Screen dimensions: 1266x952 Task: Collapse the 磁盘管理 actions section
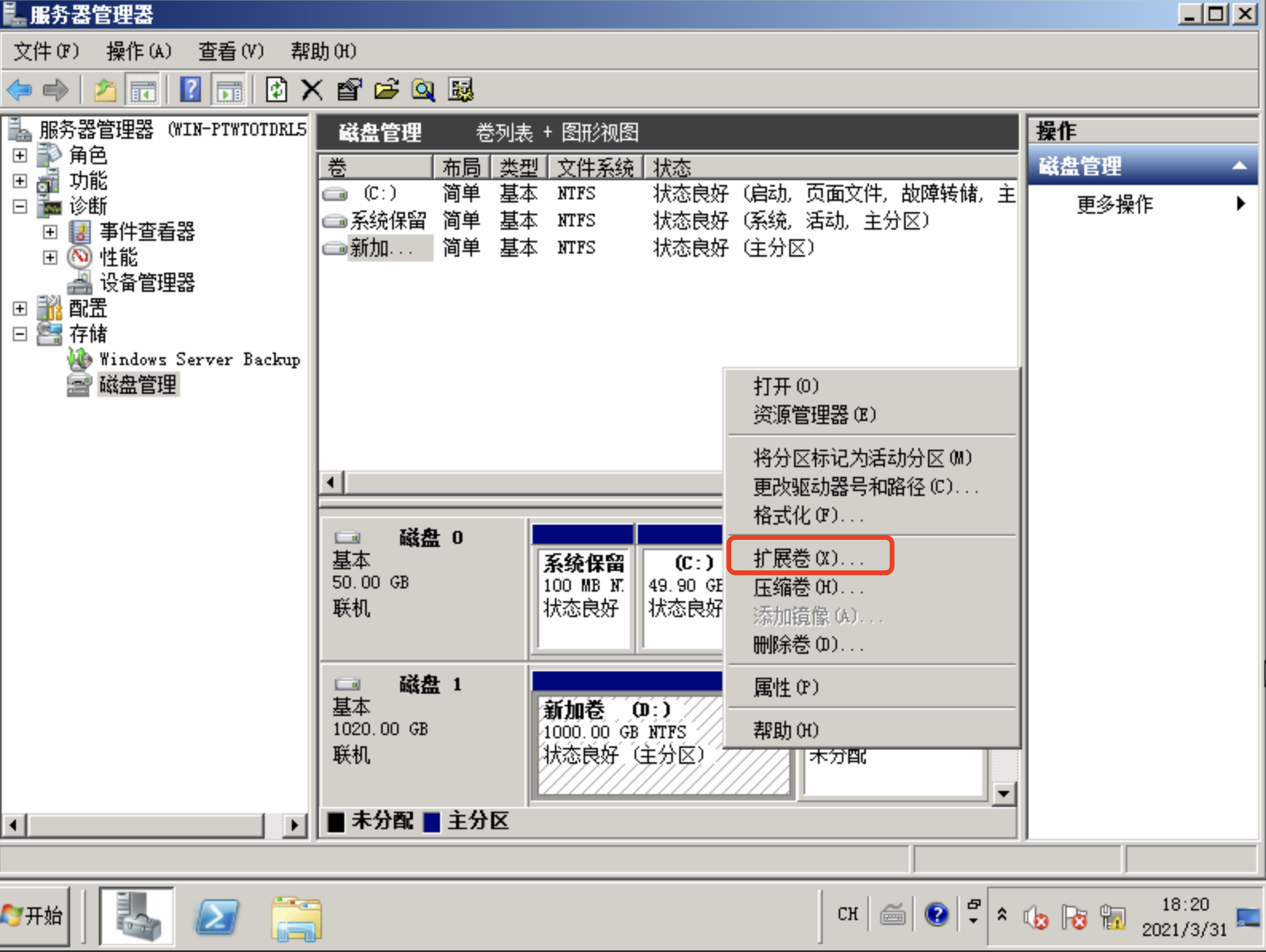[x=1239, y=166]
